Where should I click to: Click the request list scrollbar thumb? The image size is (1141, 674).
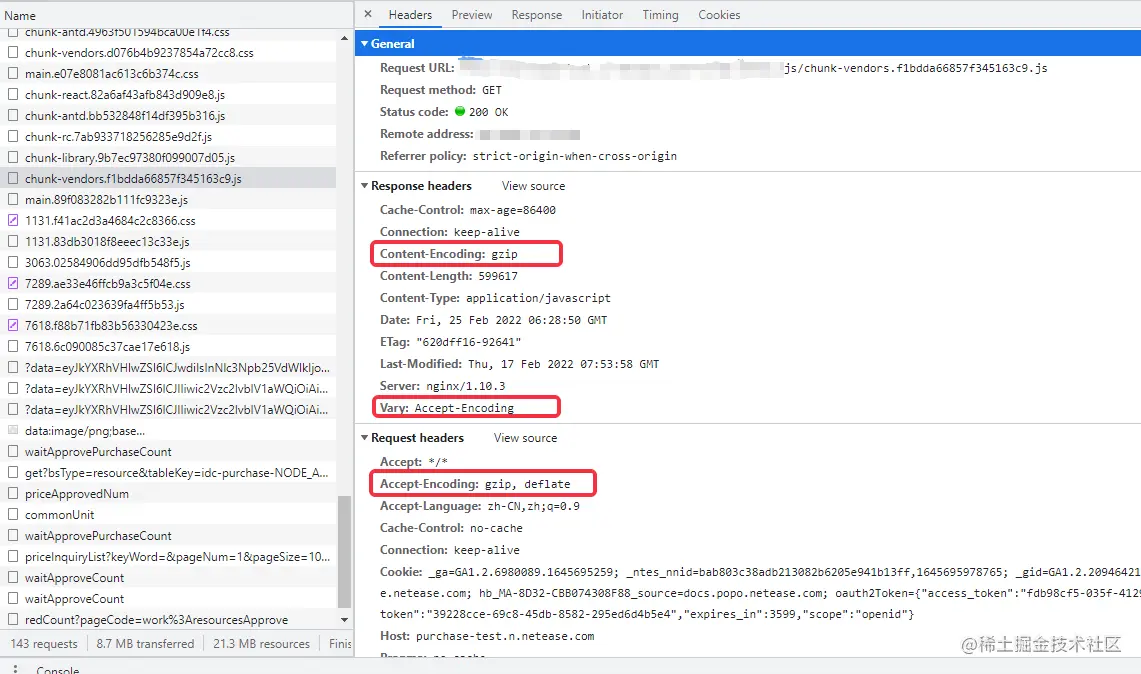(x=344, y=552)
